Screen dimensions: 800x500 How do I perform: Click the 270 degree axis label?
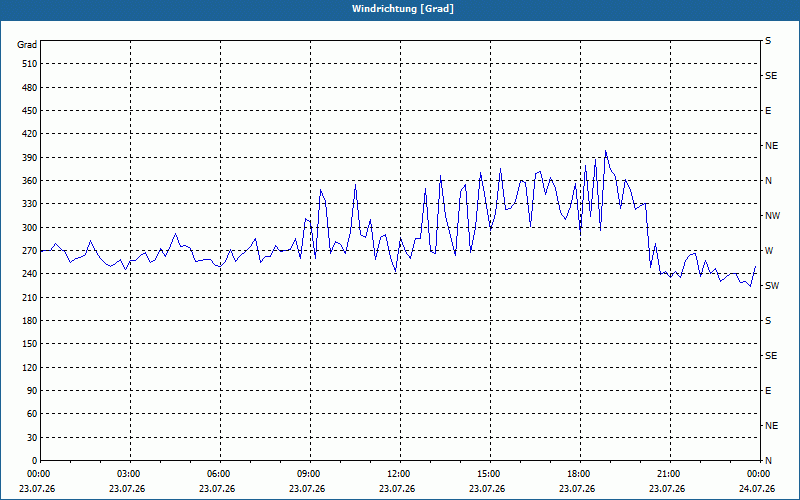pyautogui.click(x=30, y=251)
